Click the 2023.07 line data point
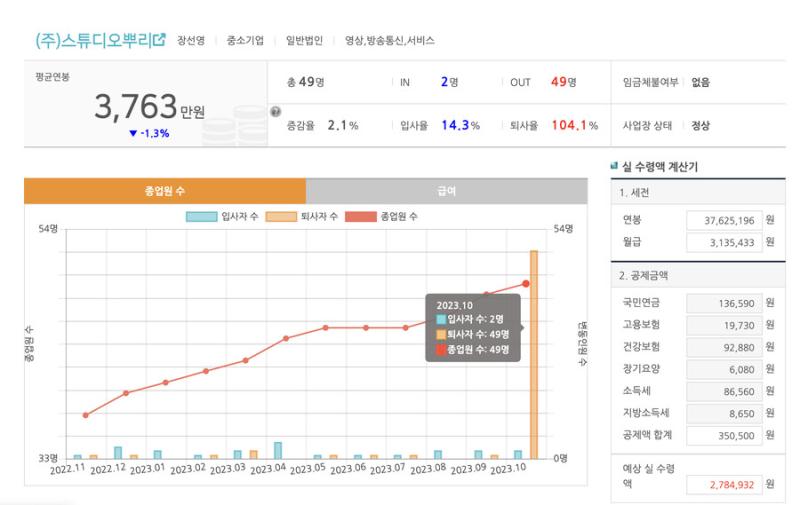Viewport: 800px width, 505px height. tap(406, 327)
